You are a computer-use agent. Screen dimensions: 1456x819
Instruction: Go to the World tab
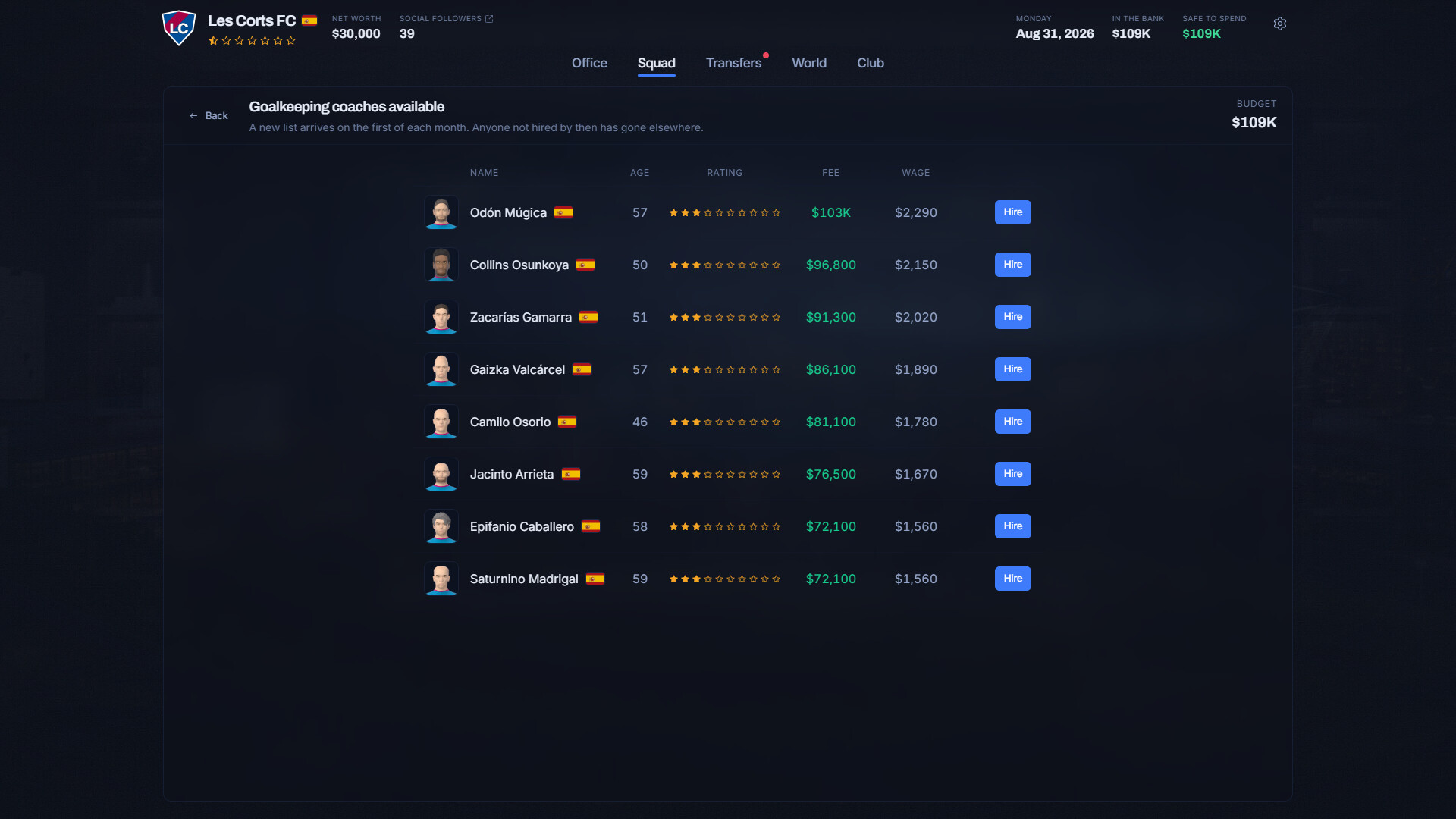[x=809, y=63]
